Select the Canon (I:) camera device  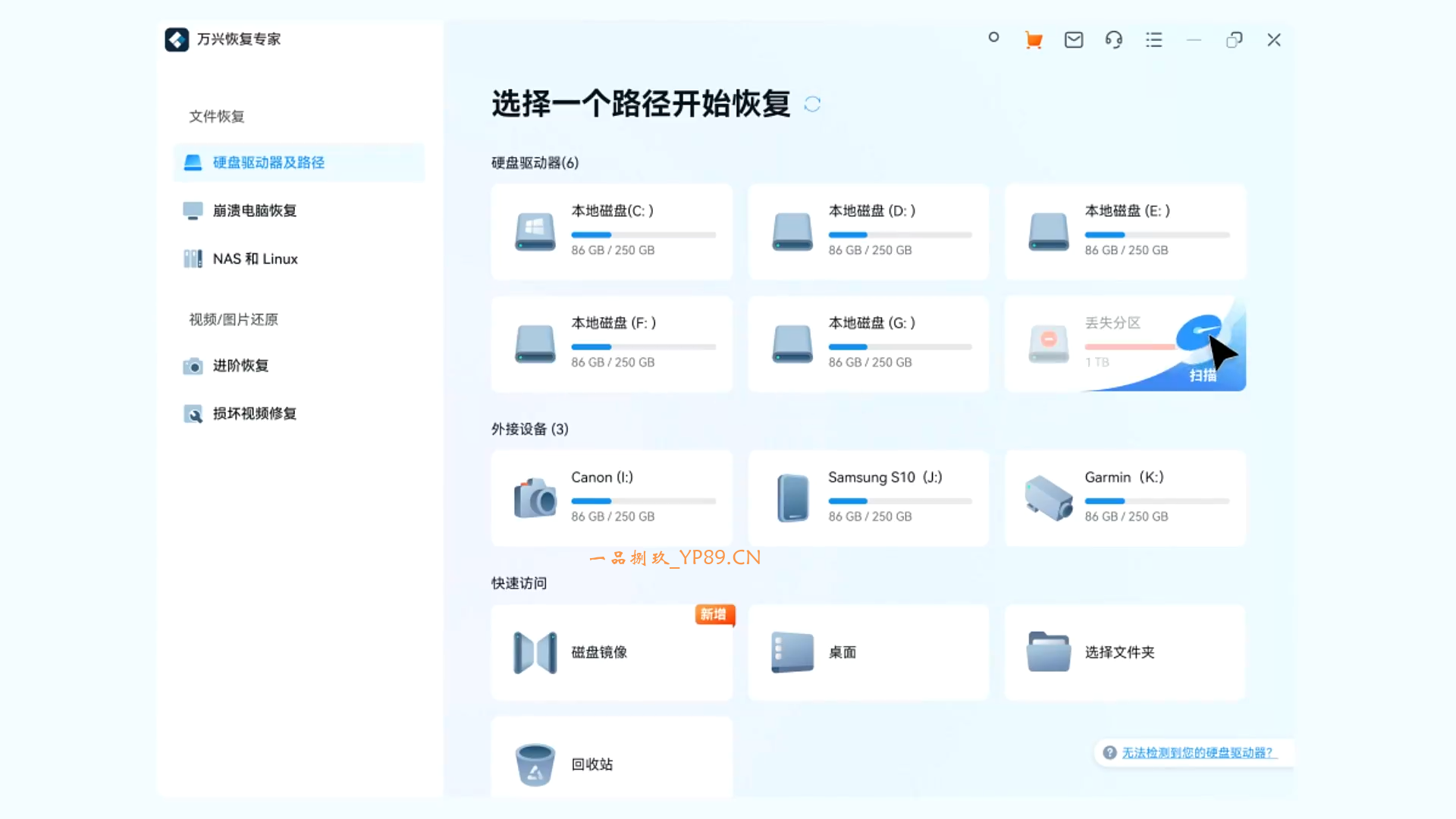click(611, 497)
